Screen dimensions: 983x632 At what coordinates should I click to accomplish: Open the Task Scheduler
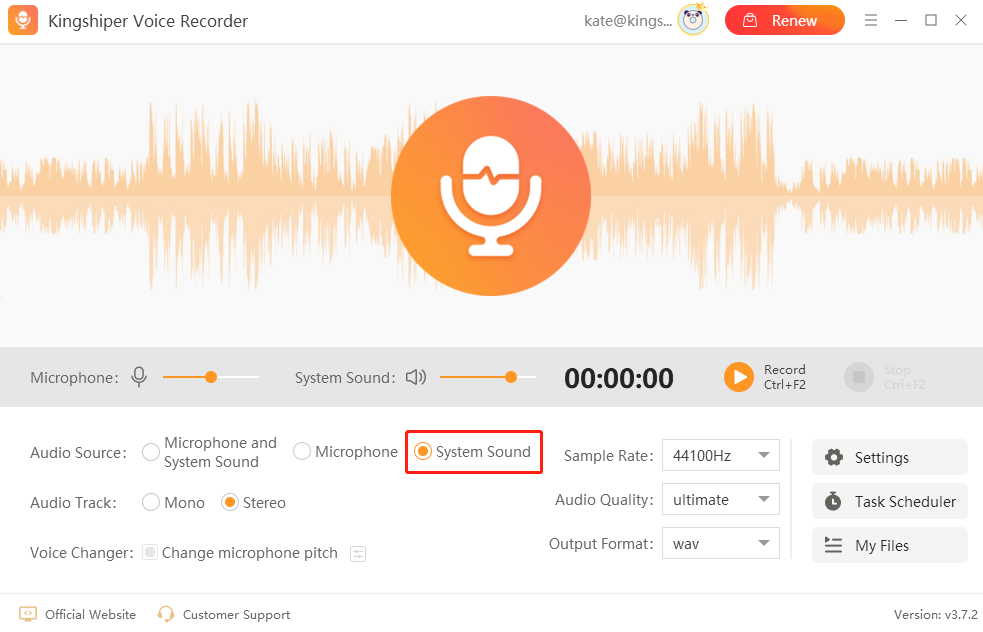[x=890, y=501]
